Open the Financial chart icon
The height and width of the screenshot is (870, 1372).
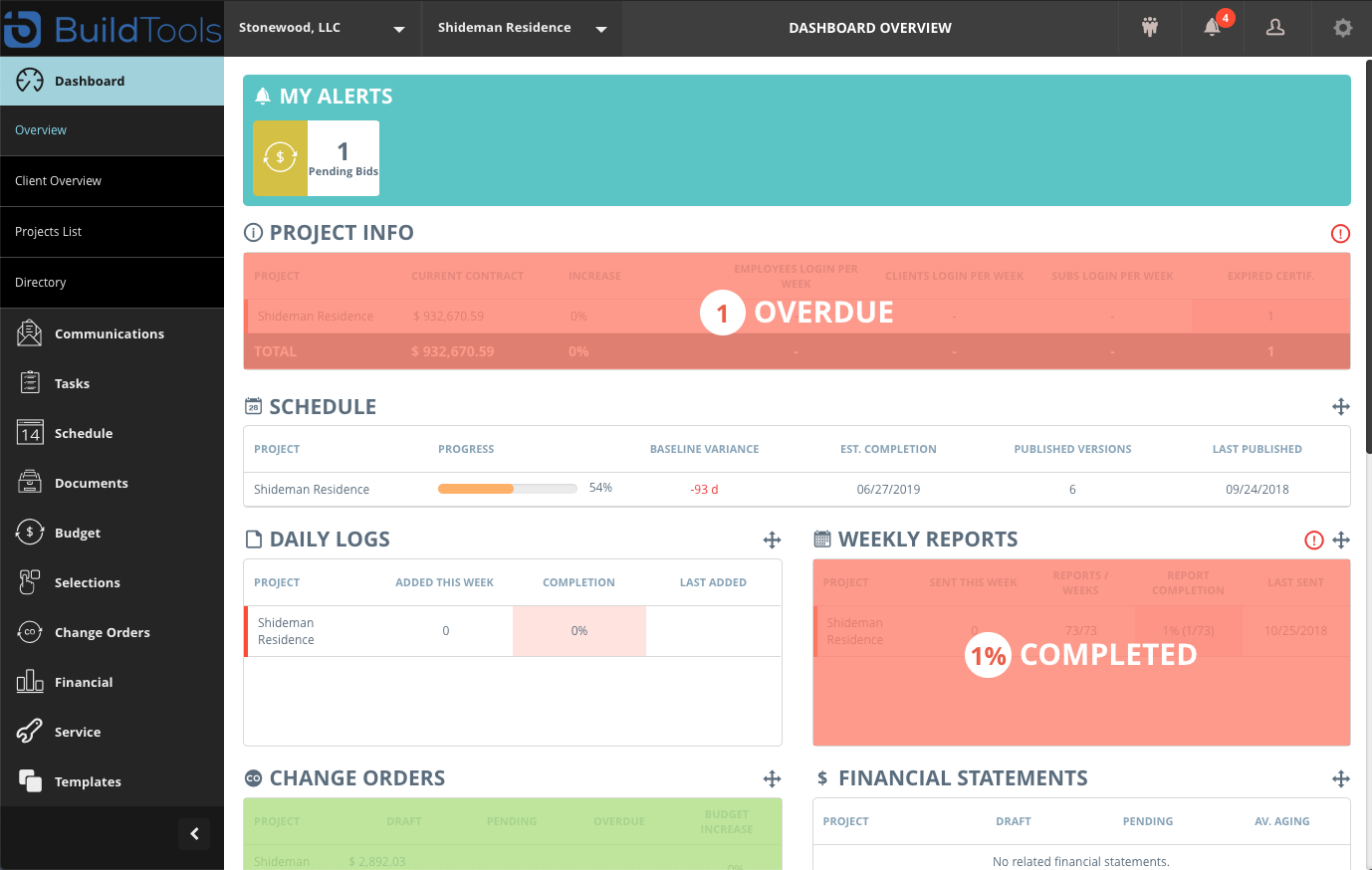29,681
